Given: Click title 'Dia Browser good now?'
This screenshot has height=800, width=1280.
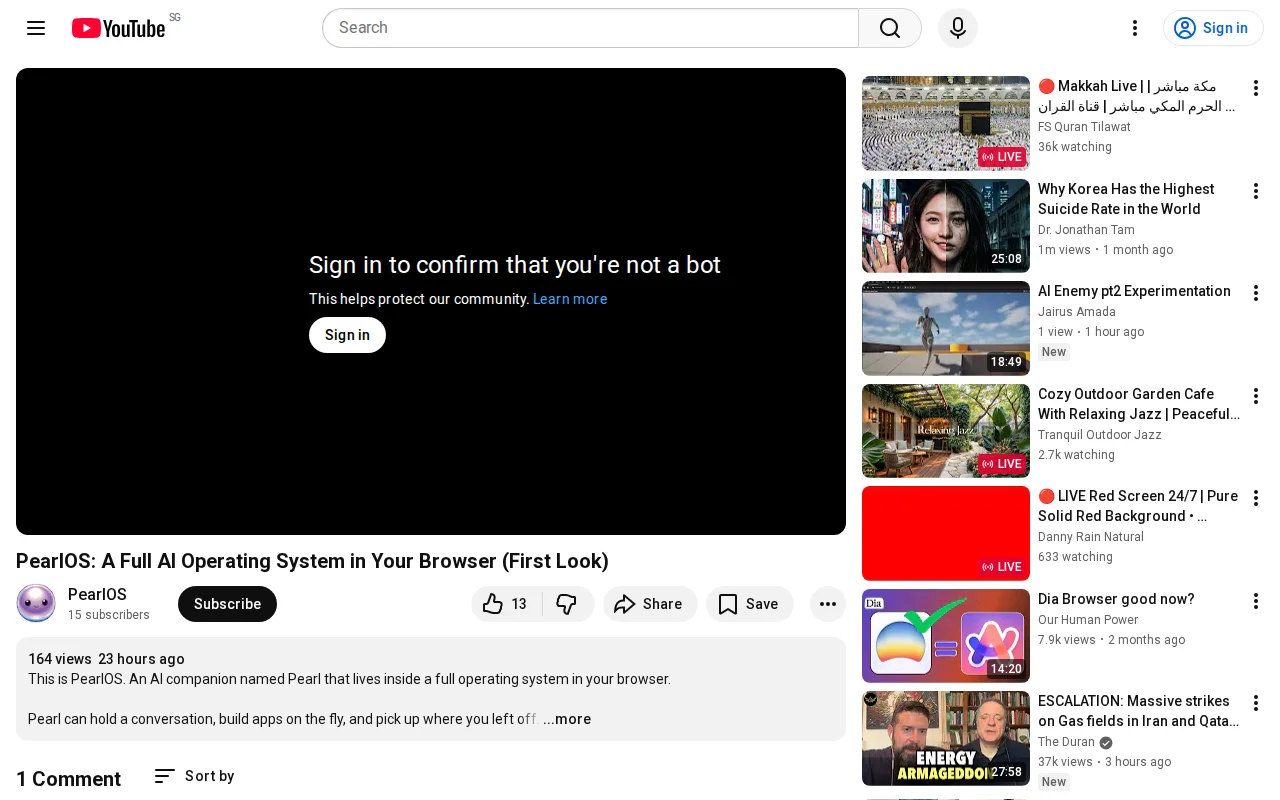Looking at the screenshot, I should pos(1116,599).
